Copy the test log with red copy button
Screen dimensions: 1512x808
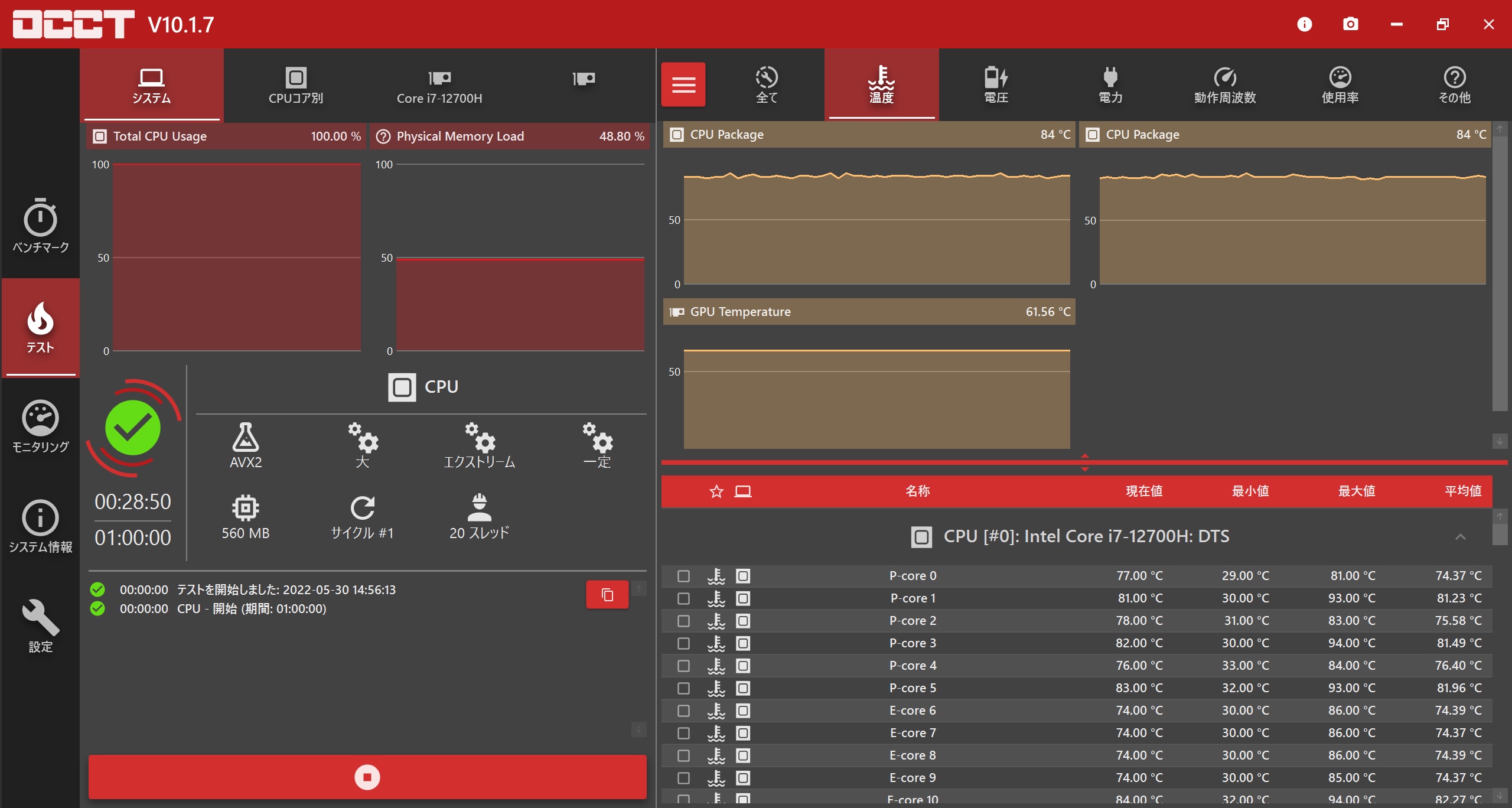tap(607, 595)
